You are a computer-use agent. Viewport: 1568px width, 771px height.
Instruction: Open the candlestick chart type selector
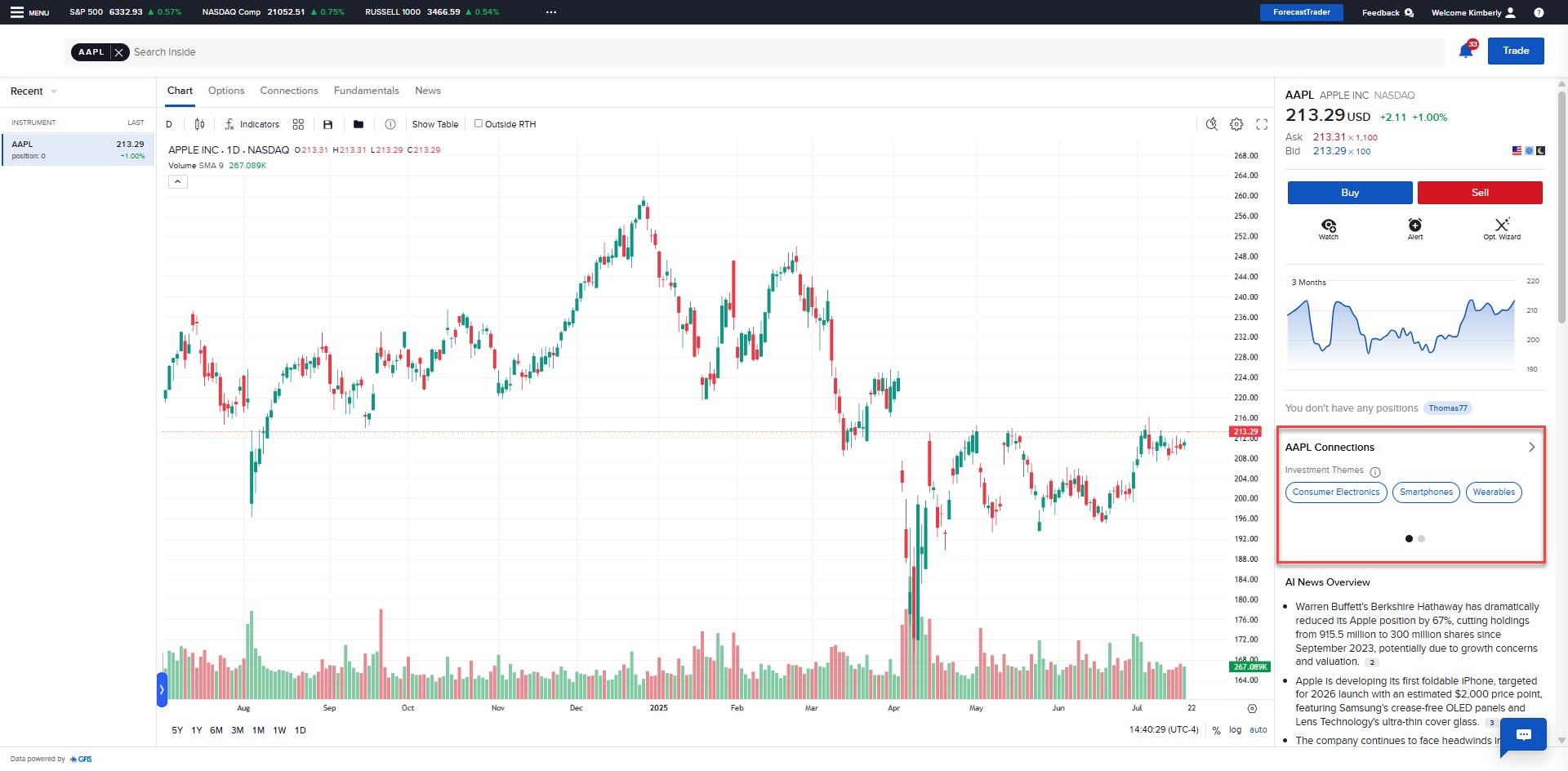pyautogui.click(x=199, y=124)
